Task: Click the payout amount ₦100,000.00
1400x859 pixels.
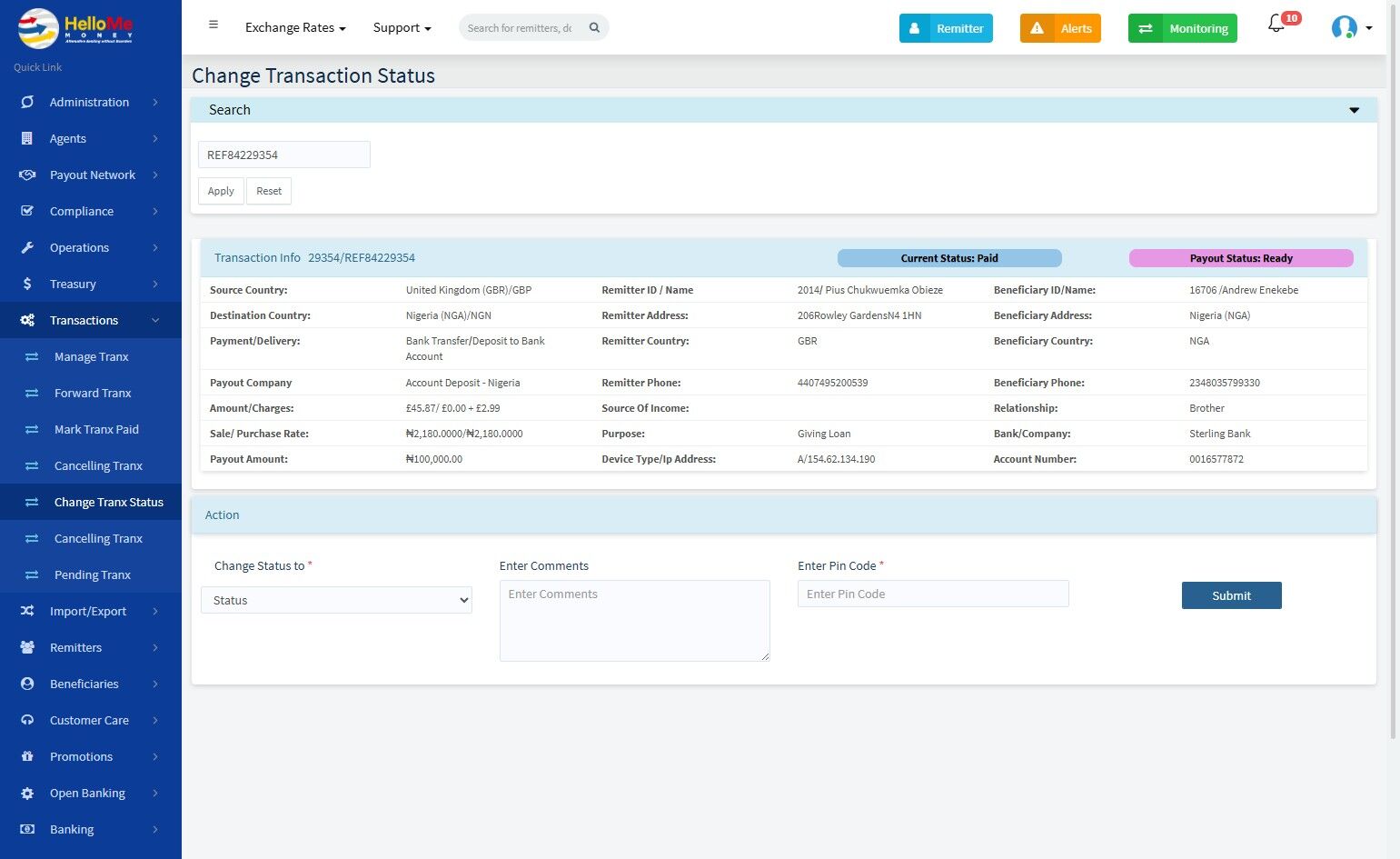Action: 434,459
